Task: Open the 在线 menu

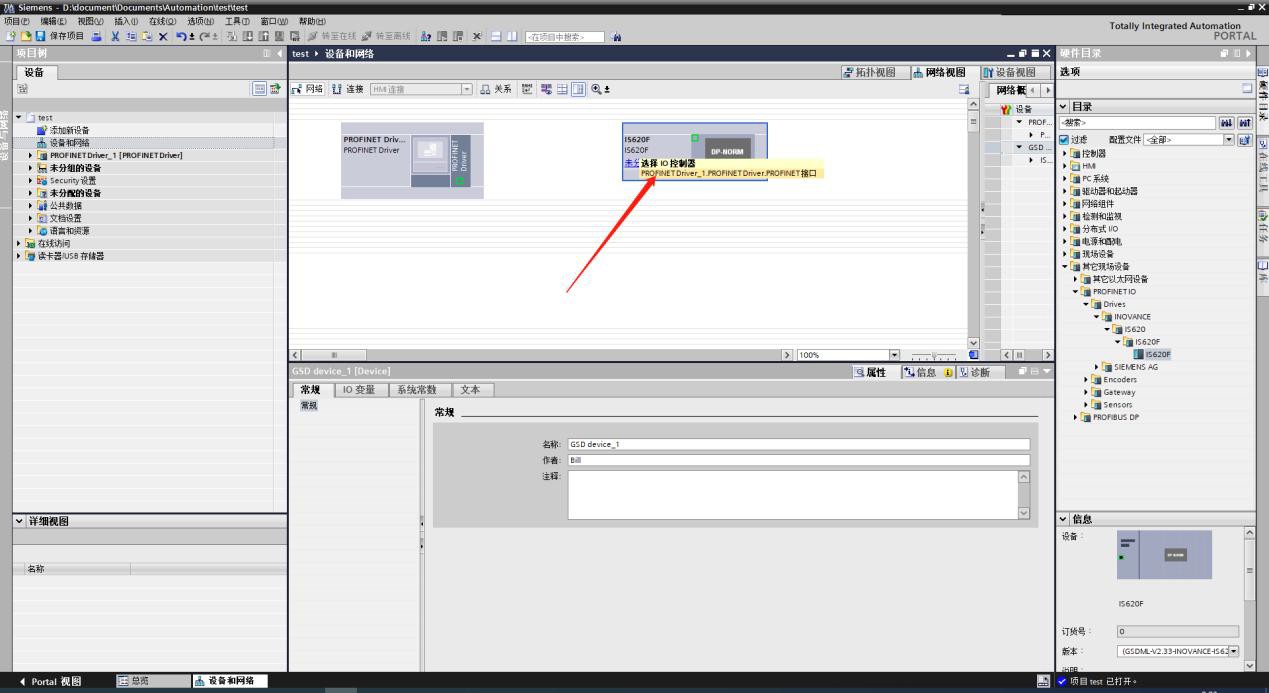Action: coord(162,21)
